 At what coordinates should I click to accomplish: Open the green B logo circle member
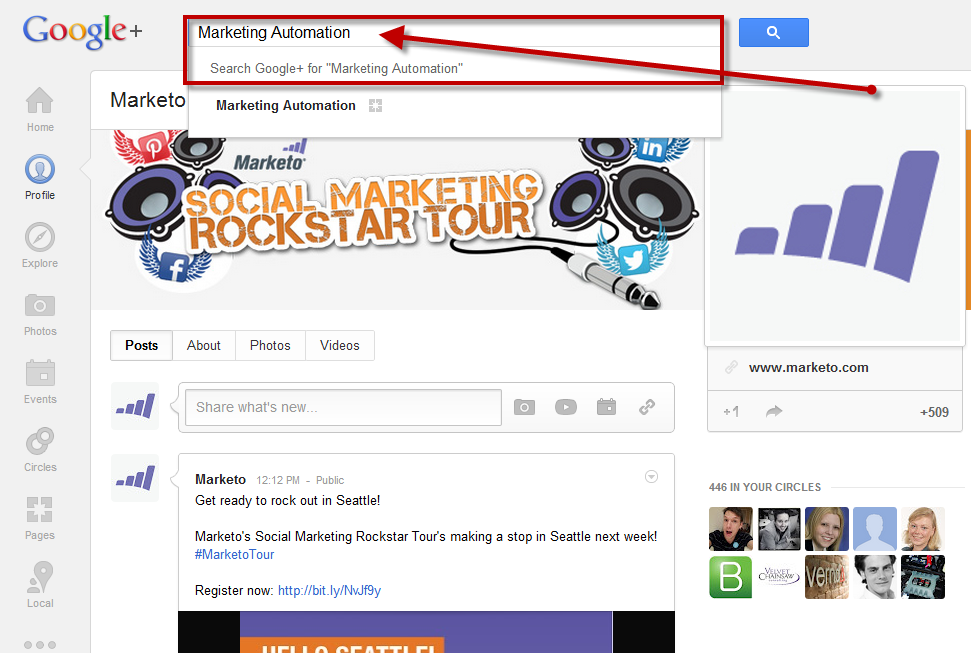pyautogui.click(x=731, y=577)
